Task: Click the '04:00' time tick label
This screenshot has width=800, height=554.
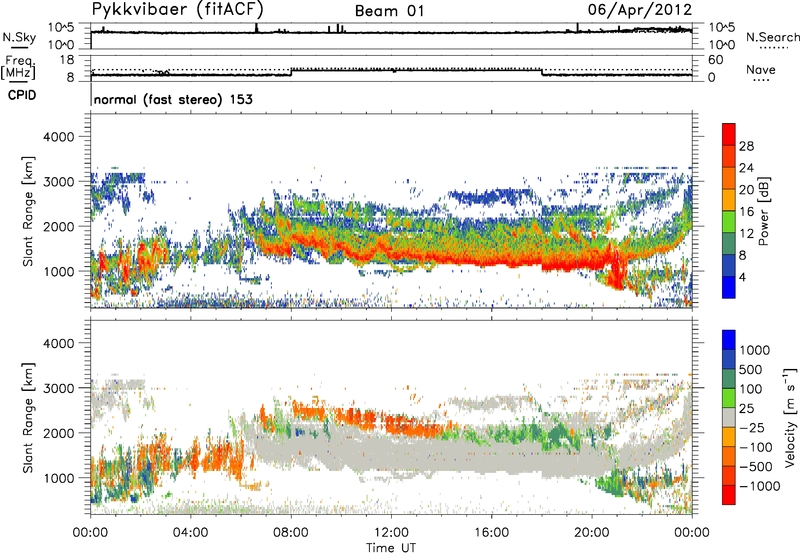Action: [191, 533]
